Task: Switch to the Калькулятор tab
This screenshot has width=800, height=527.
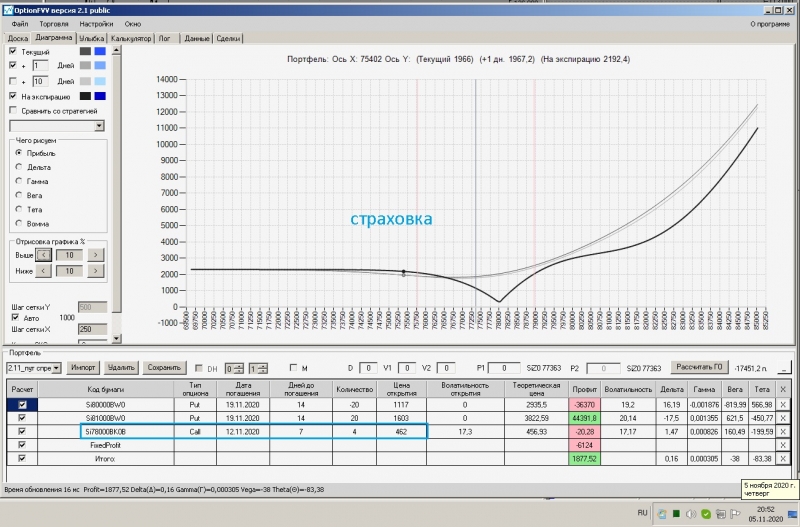Action: pos(131,38)
